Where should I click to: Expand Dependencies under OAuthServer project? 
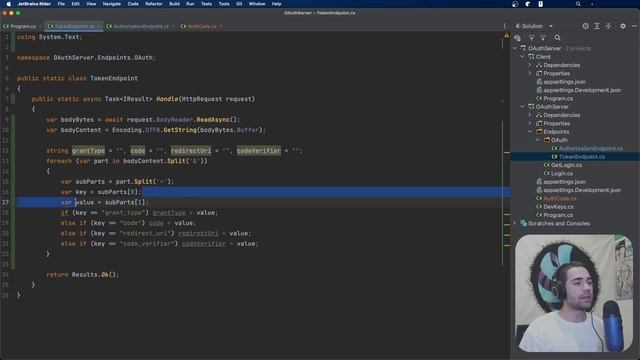pyautogui.click(x=530, y=115)
